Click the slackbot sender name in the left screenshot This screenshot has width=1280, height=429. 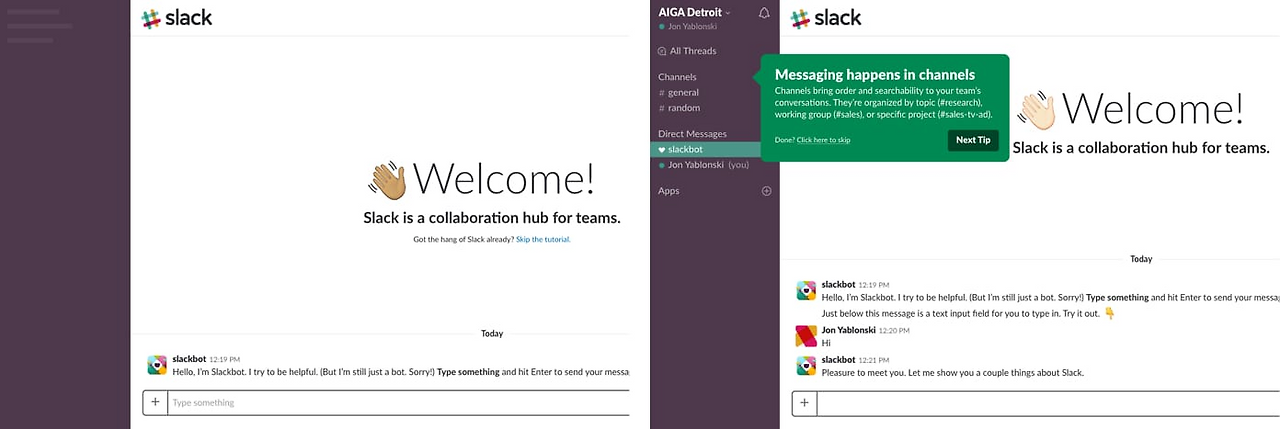(189, 358)
